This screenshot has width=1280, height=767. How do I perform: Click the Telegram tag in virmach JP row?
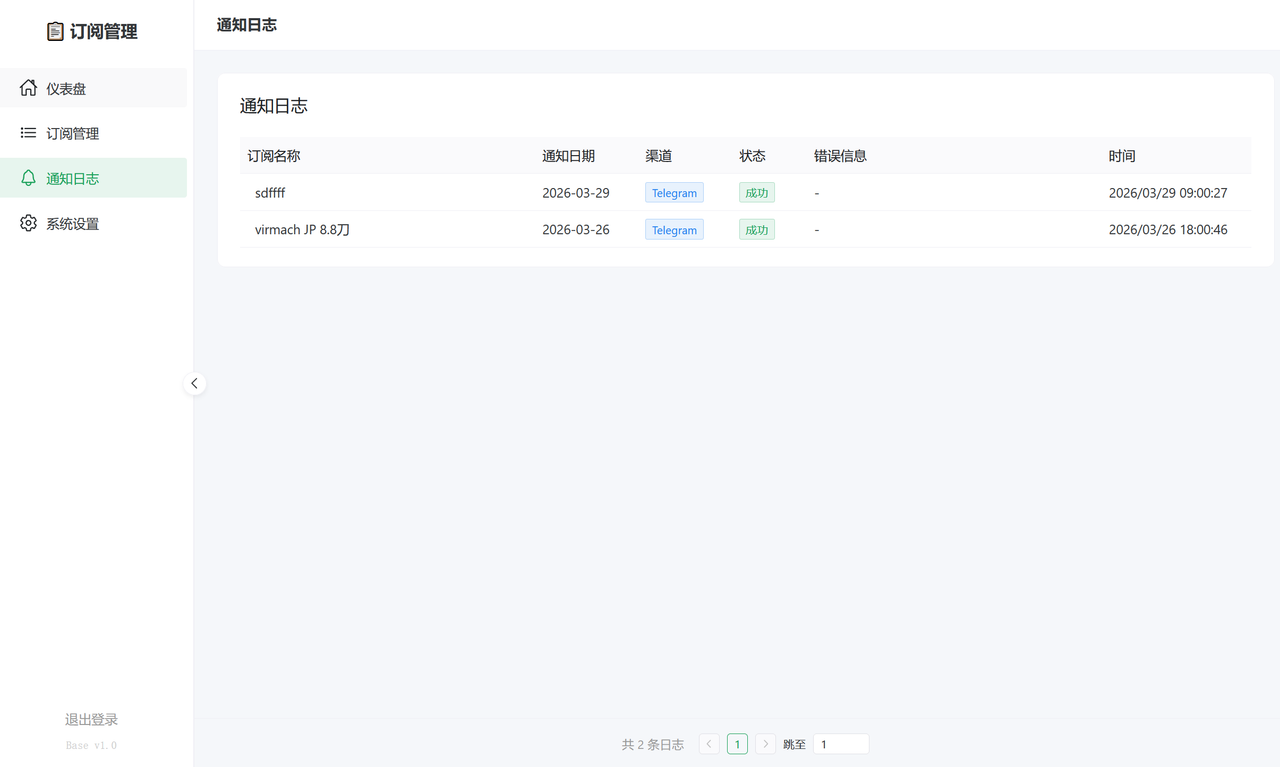point(674,230)
